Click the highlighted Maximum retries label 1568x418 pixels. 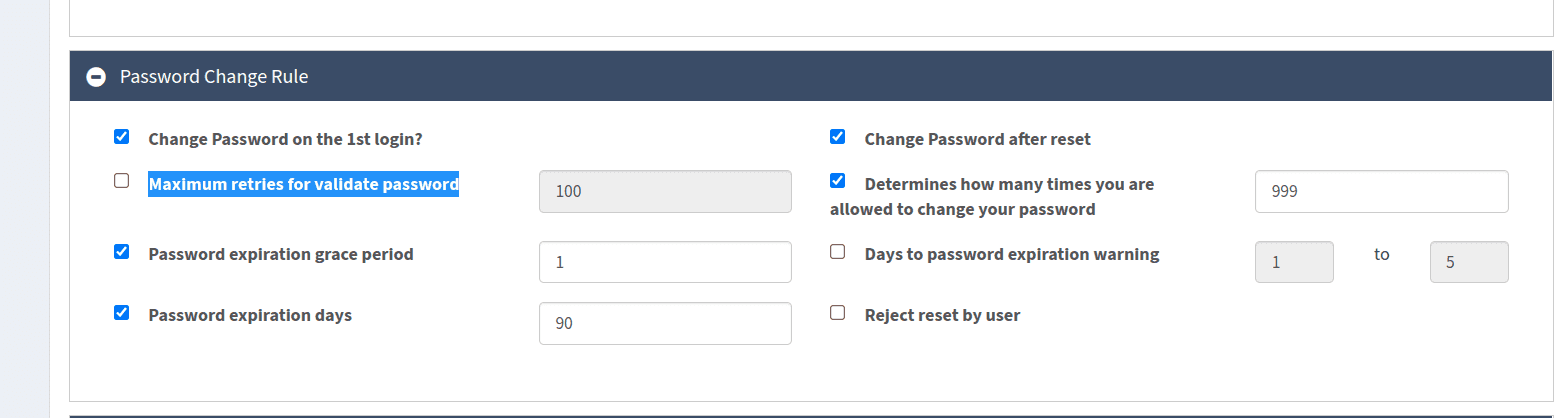coord(303,184)
